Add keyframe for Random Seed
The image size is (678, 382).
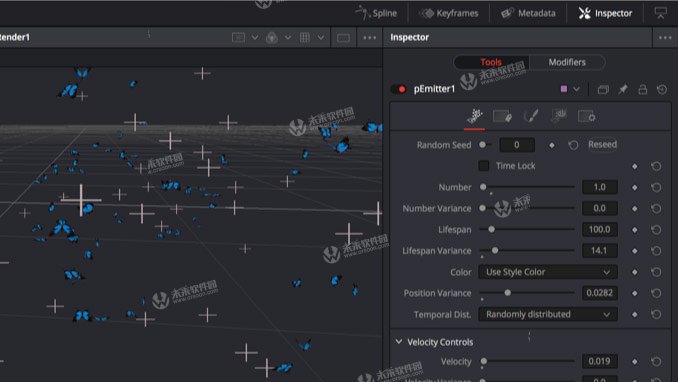(x=552, y=145)
